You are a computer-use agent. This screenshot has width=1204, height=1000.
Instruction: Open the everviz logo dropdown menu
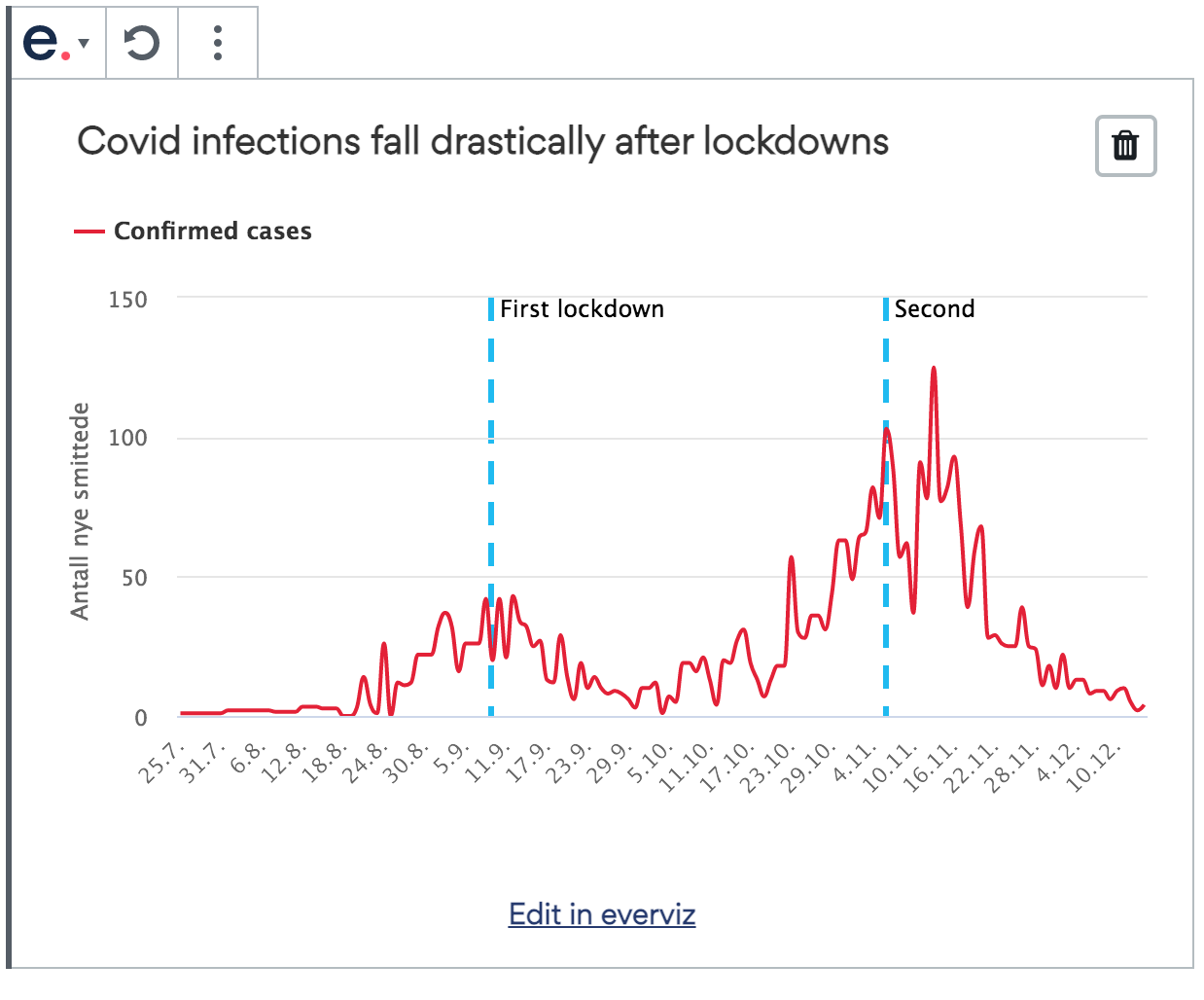(56, 43)
